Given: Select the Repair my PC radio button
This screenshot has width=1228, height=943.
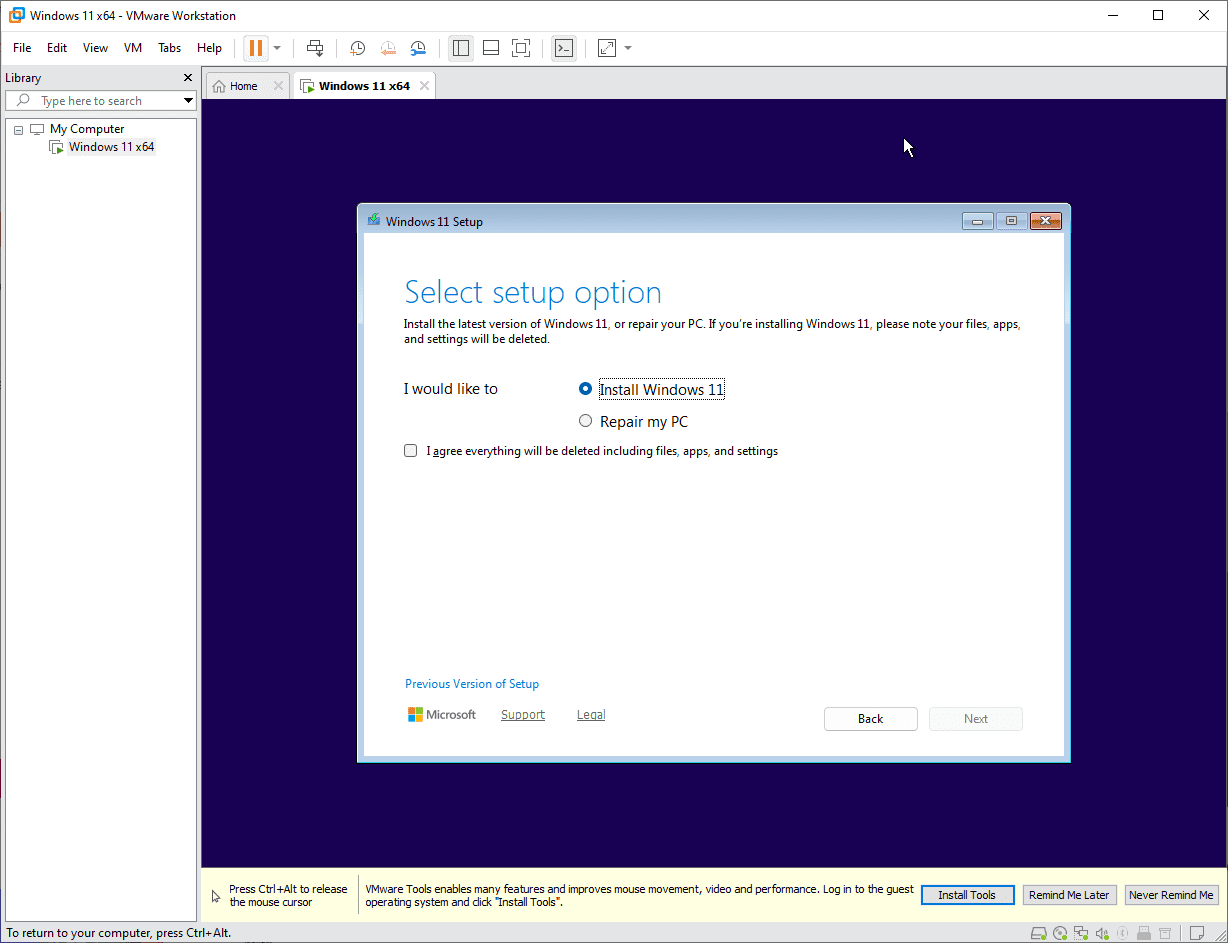Looking at the screenshot, I should [585, 421].
